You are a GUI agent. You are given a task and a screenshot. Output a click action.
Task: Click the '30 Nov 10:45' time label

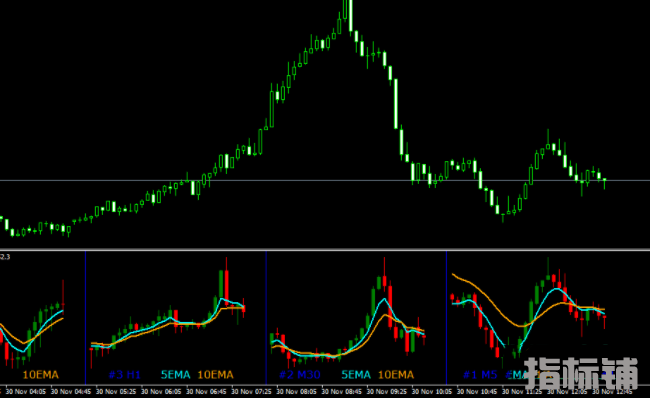(x=477, y=392)
